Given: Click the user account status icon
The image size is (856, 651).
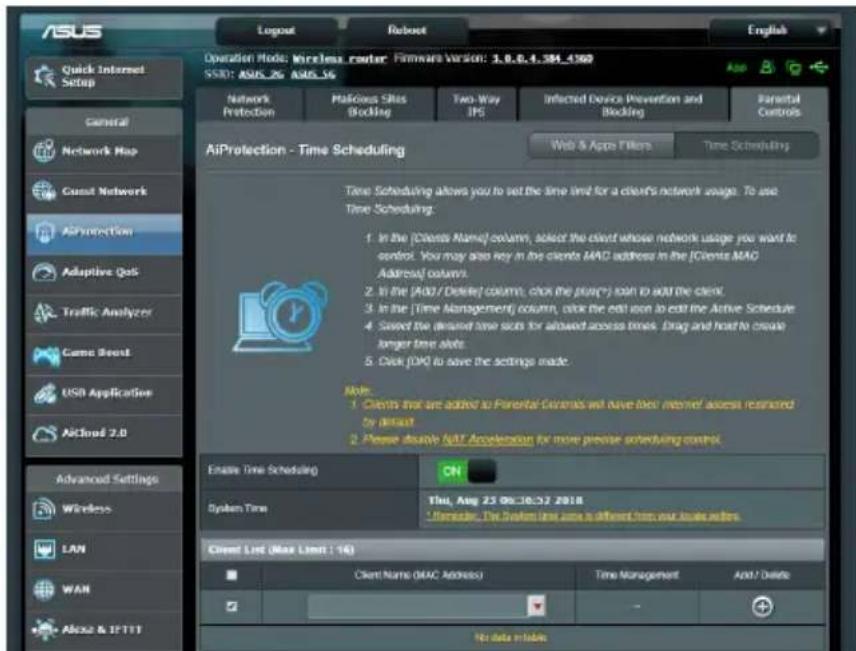Looking at the screenshot, I should point(767,67).
